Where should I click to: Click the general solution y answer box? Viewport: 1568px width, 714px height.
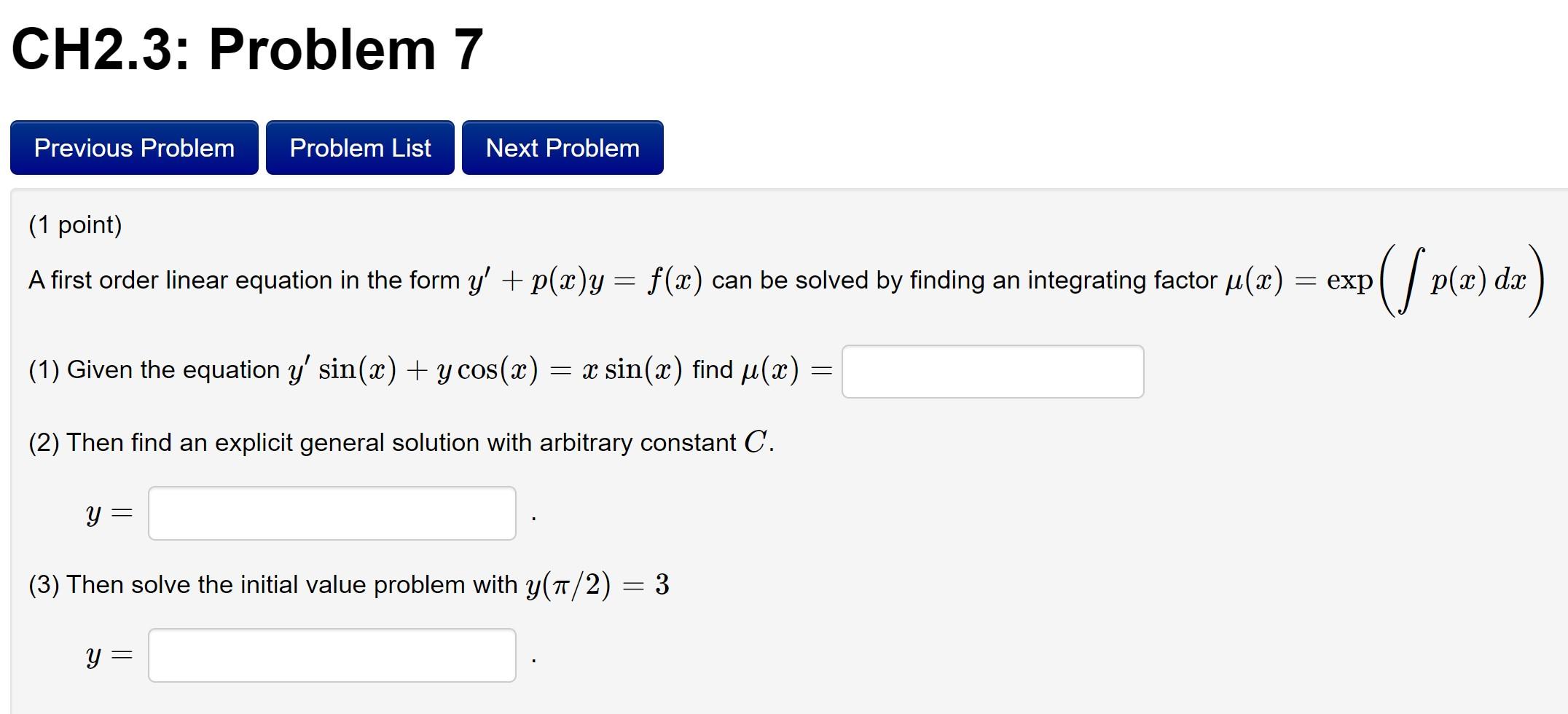(332, 512)
